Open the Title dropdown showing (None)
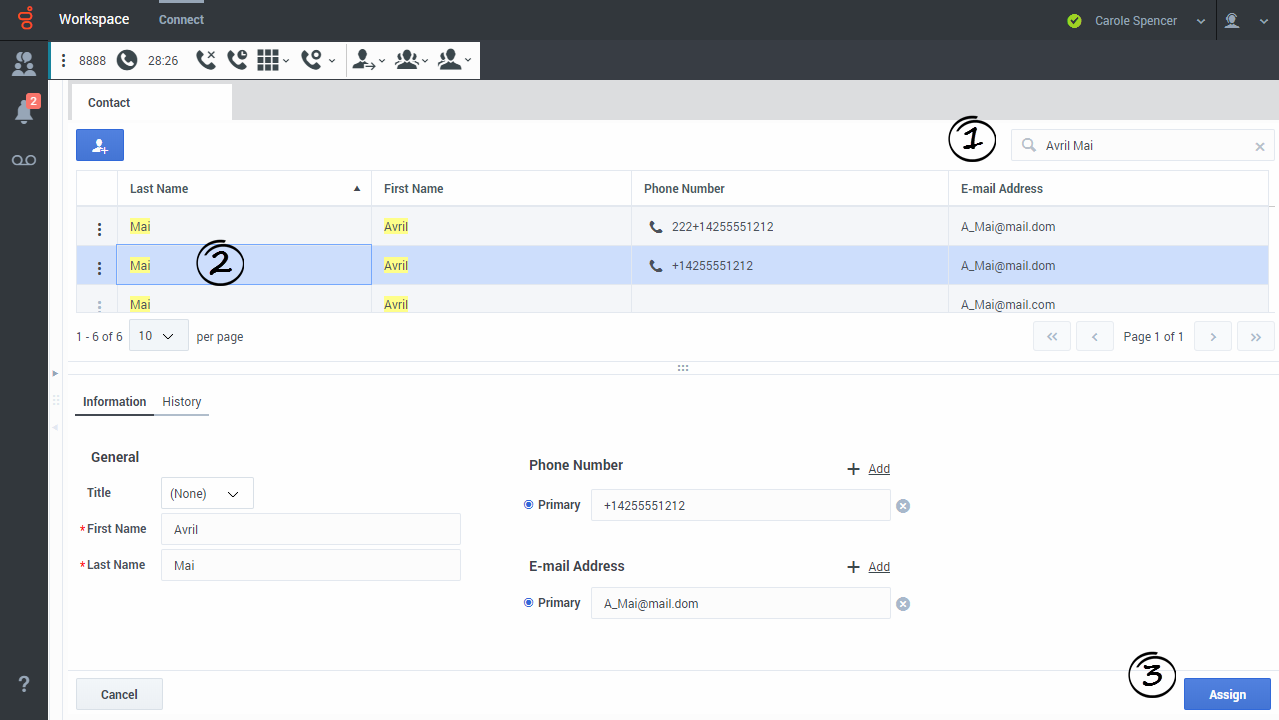This screenshot has width=1279, height=720. tap(207, 493)
